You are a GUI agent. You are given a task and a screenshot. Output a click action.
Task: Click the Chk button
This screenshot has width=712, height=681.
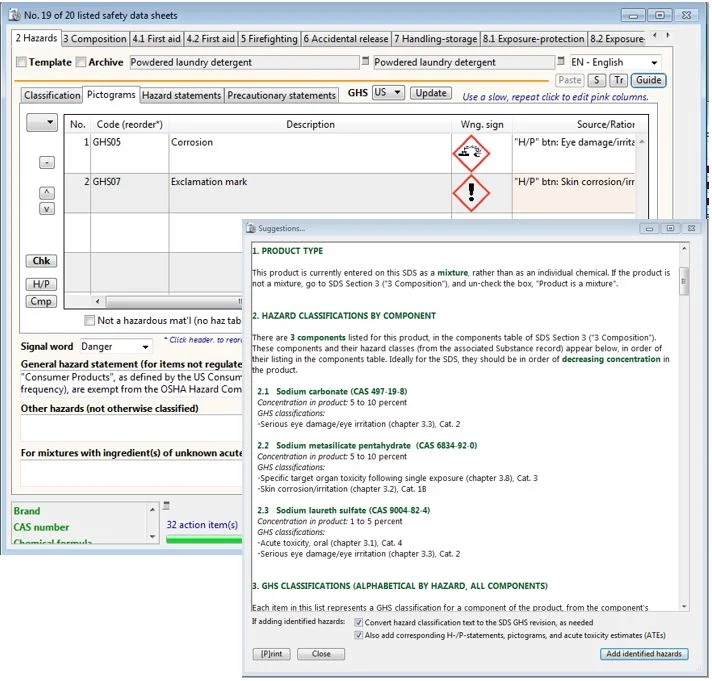coord(41,261)
